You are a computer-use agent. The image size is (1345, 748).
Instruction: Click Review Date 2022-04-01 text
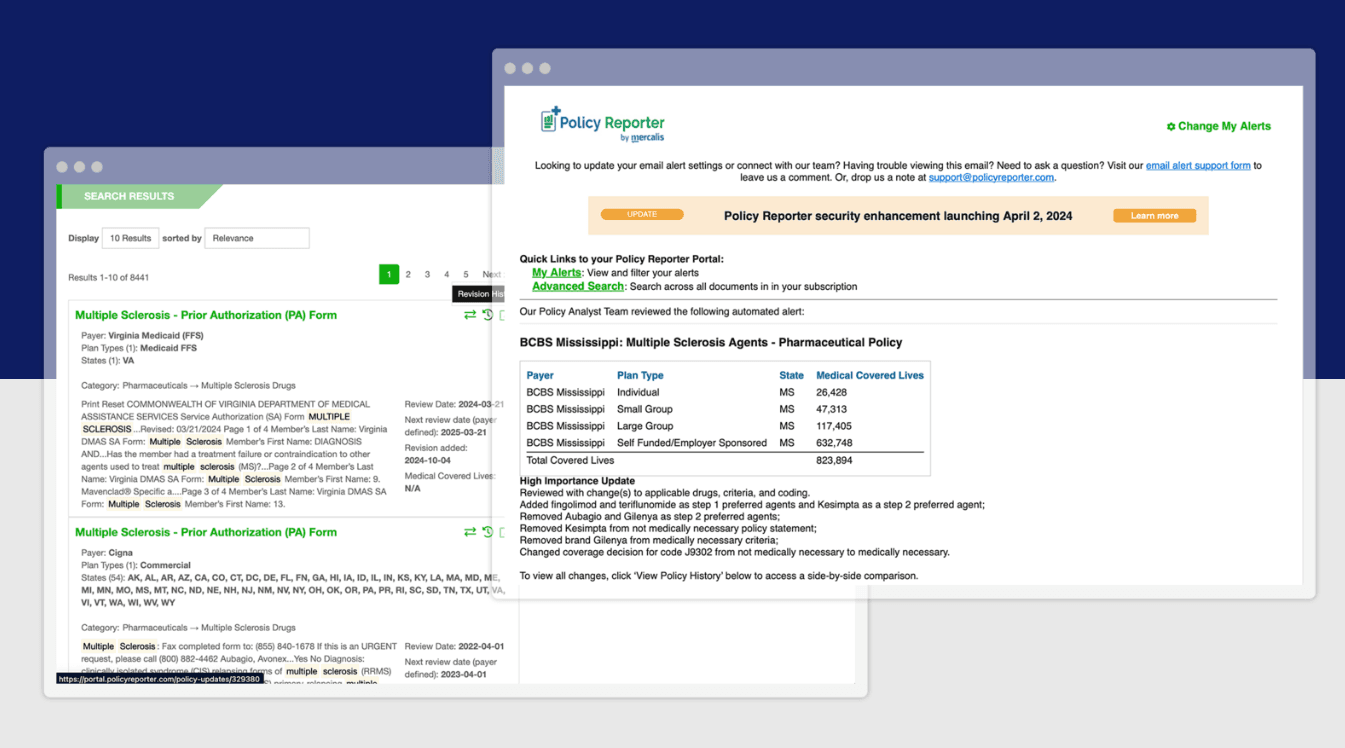point(455,646)
